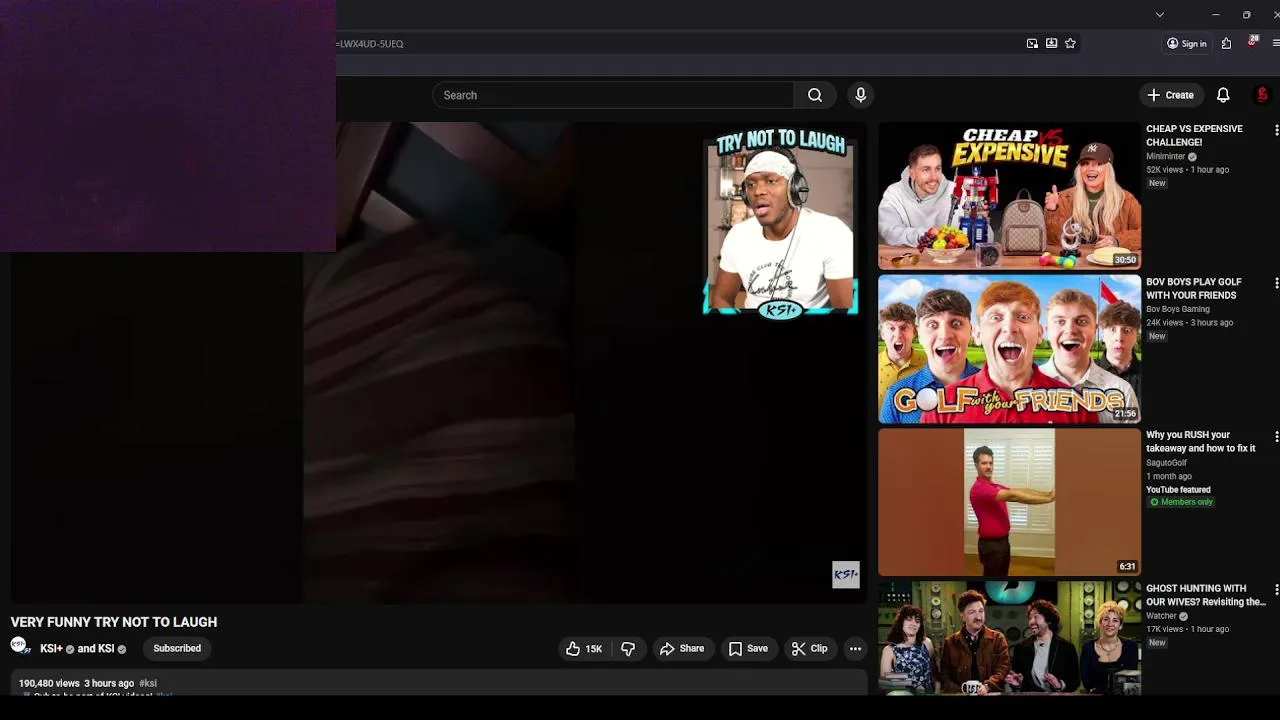The height and width of the screenshot is (720, 1280).
Task: Click the install app icon in address bar
Action: [1051, 44]
